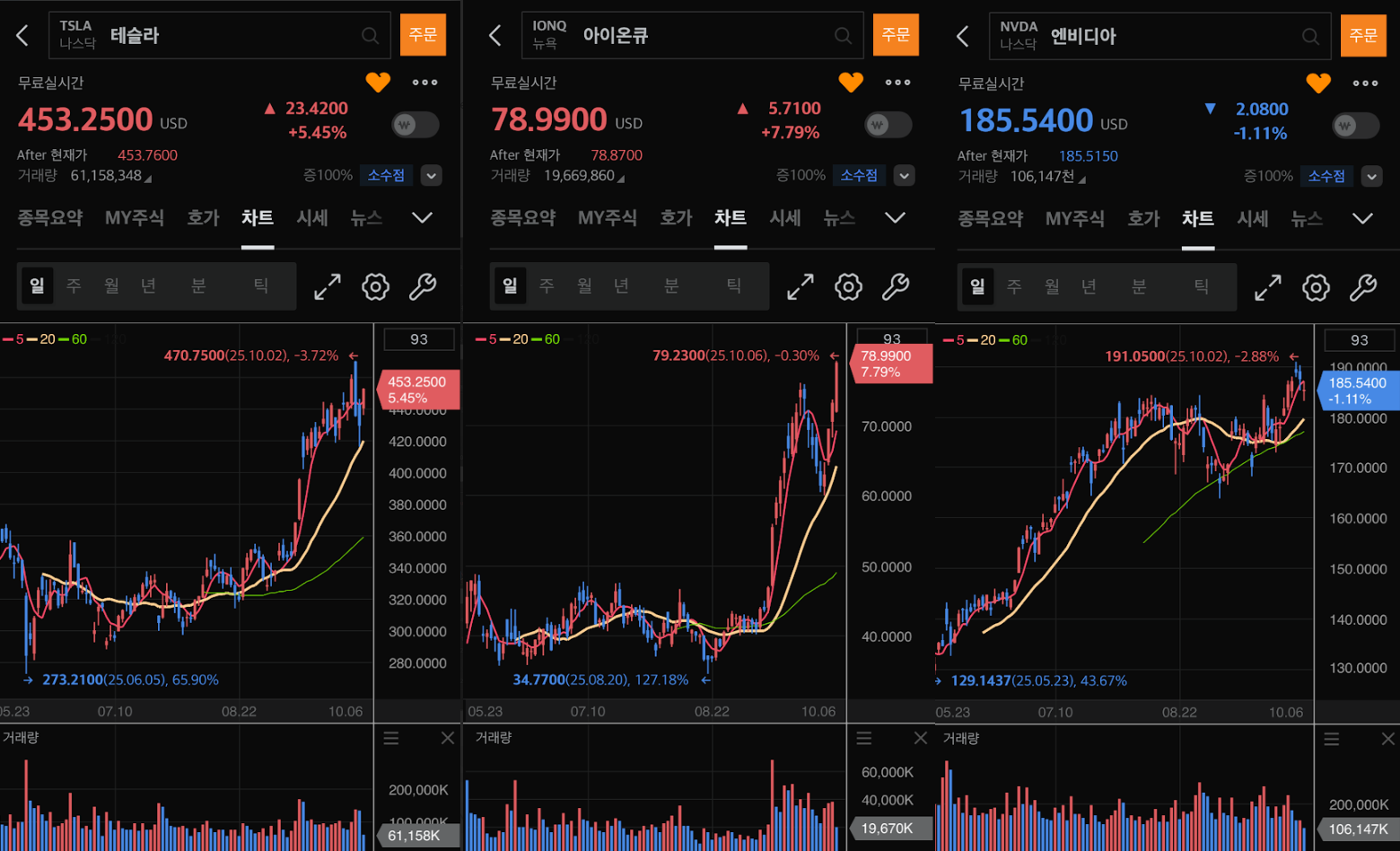Open Tesla volume panel menu icon
The width and height of the screenshot is (1400, 851).
coord(391,738)
